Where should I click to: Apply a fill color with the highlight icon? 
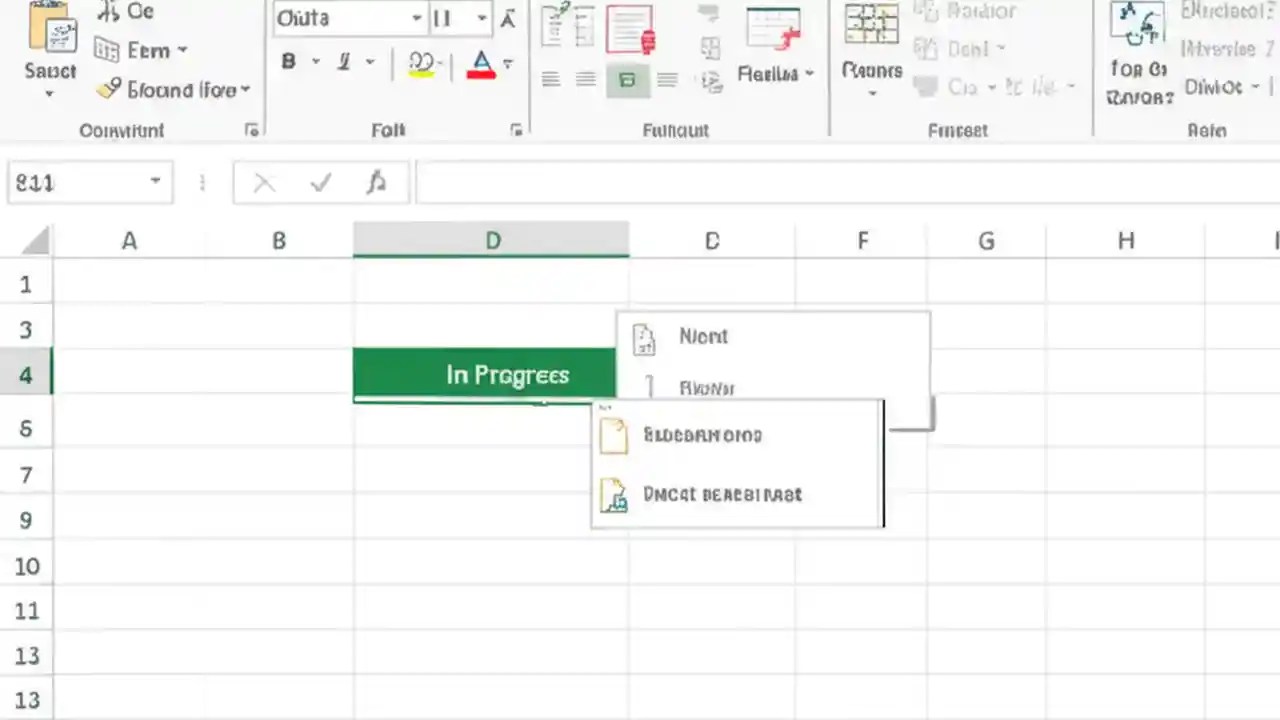point(421,63)
